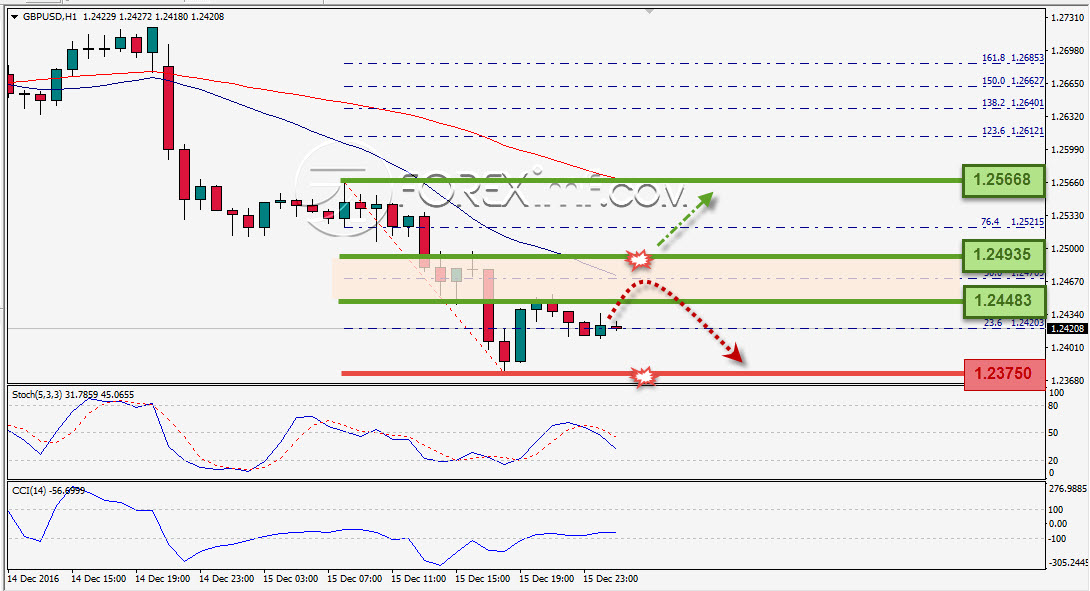Click price axis value 1.25990
This screenshot has height=591, width=1090.
click(1068, 149)
